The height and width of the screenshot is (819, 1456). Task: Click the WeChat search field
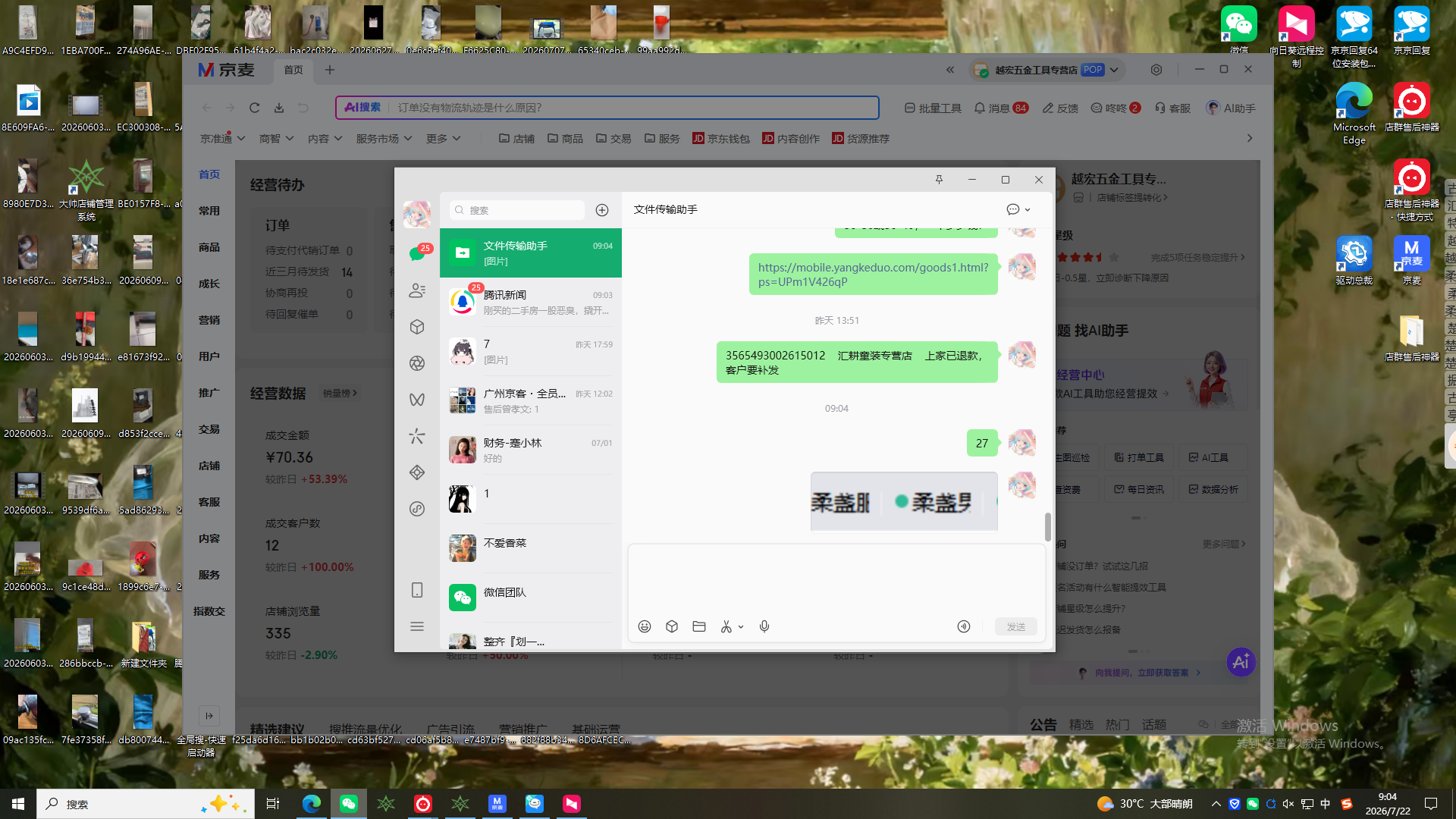pyautogui.click(x=516, y=210)
